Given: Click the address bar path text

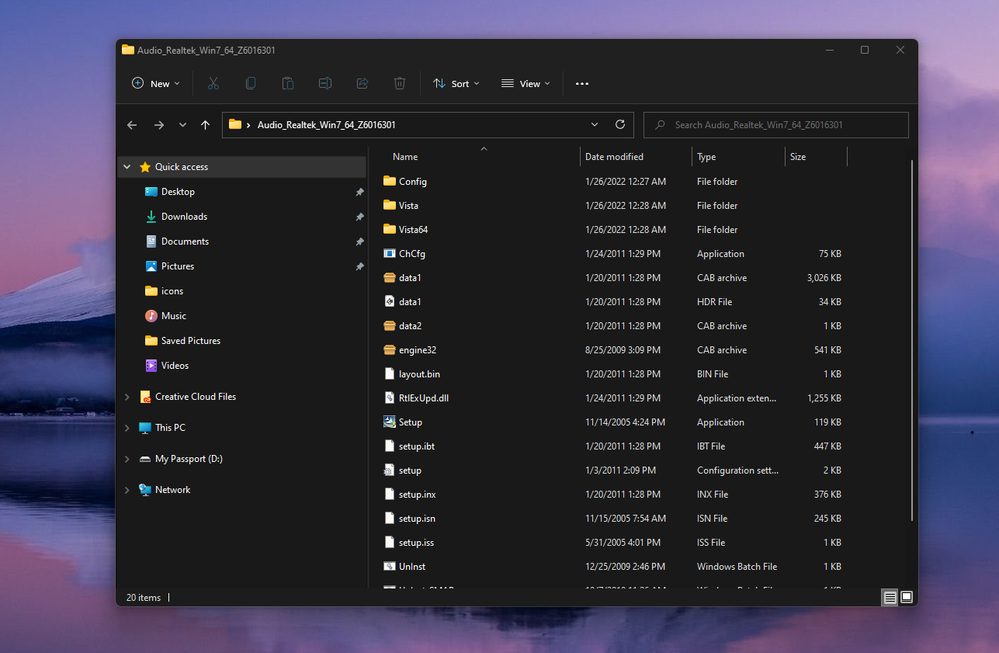Looking at the screenshot, I should 326,125.
